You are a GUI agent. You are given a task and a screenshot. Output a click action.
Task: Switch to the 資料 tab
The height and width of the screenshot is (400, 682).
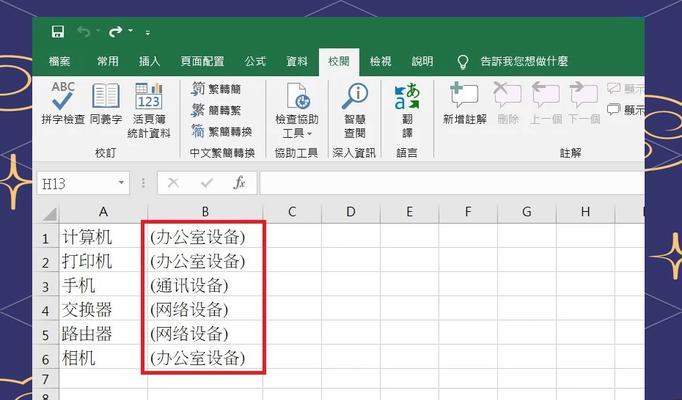coord(297,61)
